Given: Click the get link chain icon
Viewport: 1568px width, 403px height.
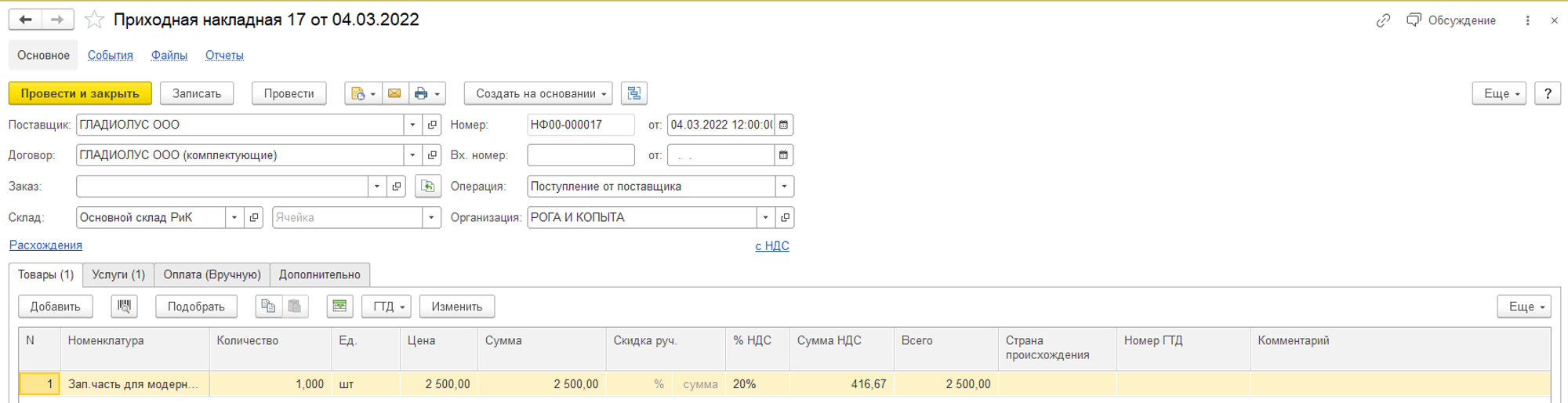Looking at the screenshot, I should 1383,20.
